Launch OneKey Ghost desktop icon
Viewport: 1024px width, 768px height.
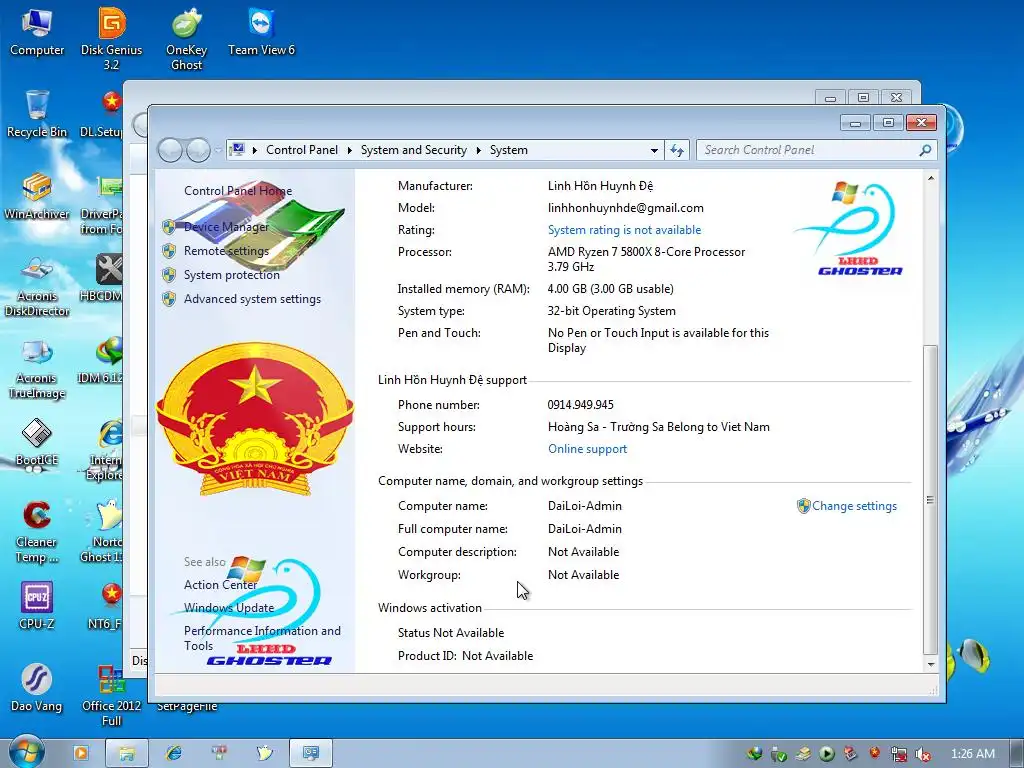(186, 38)
